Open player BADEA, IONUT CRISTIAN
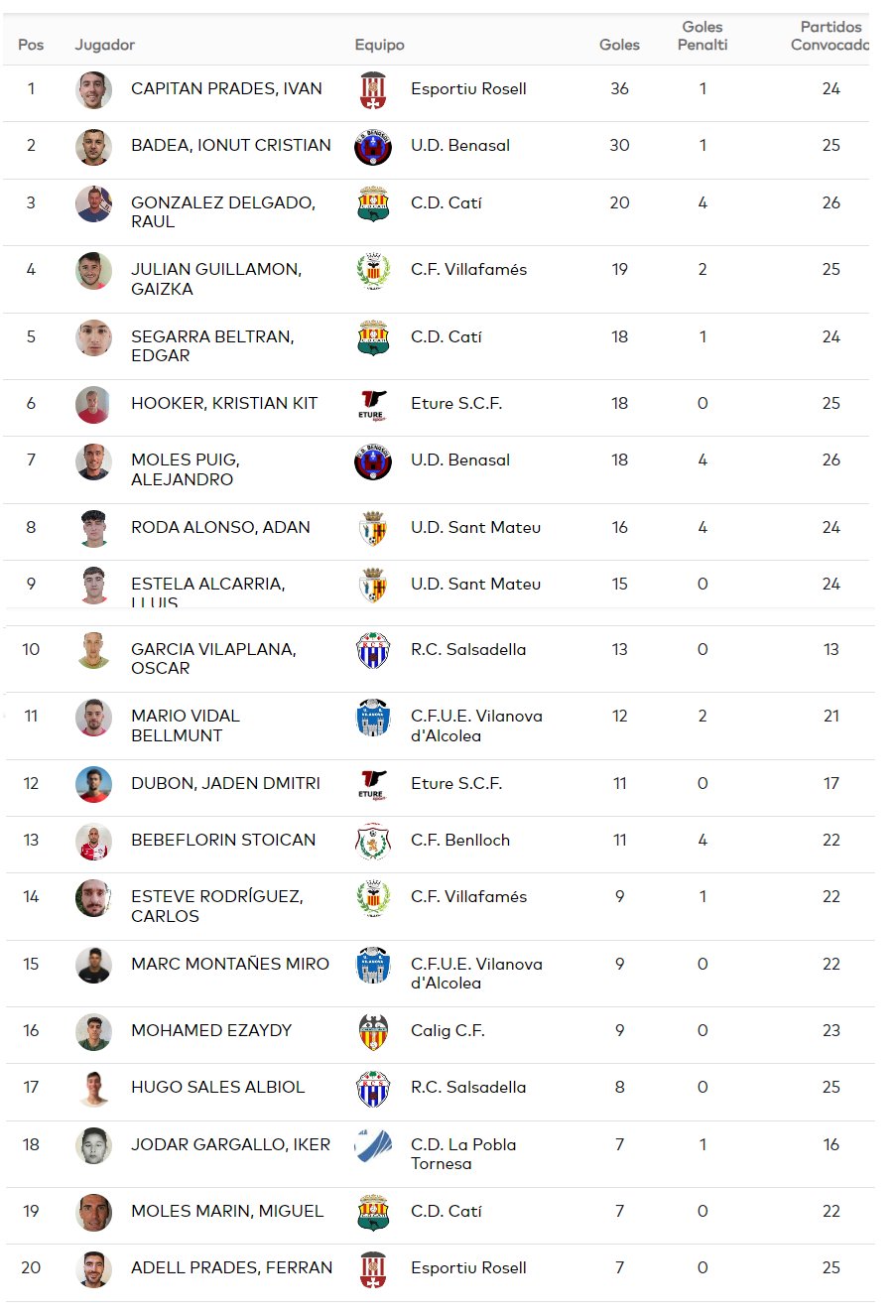 (x=231, y=145)
